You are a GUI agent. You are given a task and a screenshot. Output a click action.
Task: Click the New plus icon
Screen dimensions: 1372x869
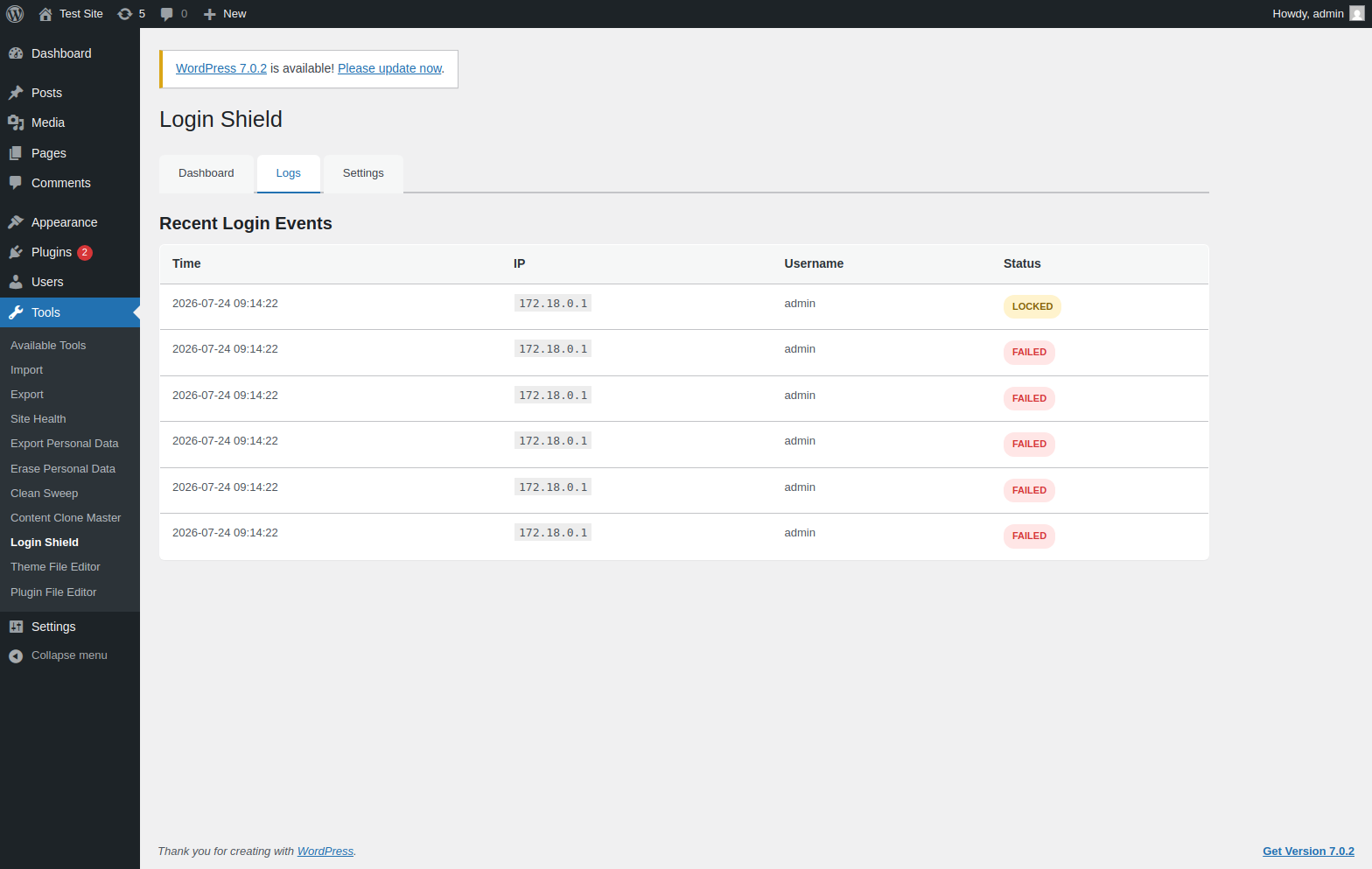tap(209, 14)
